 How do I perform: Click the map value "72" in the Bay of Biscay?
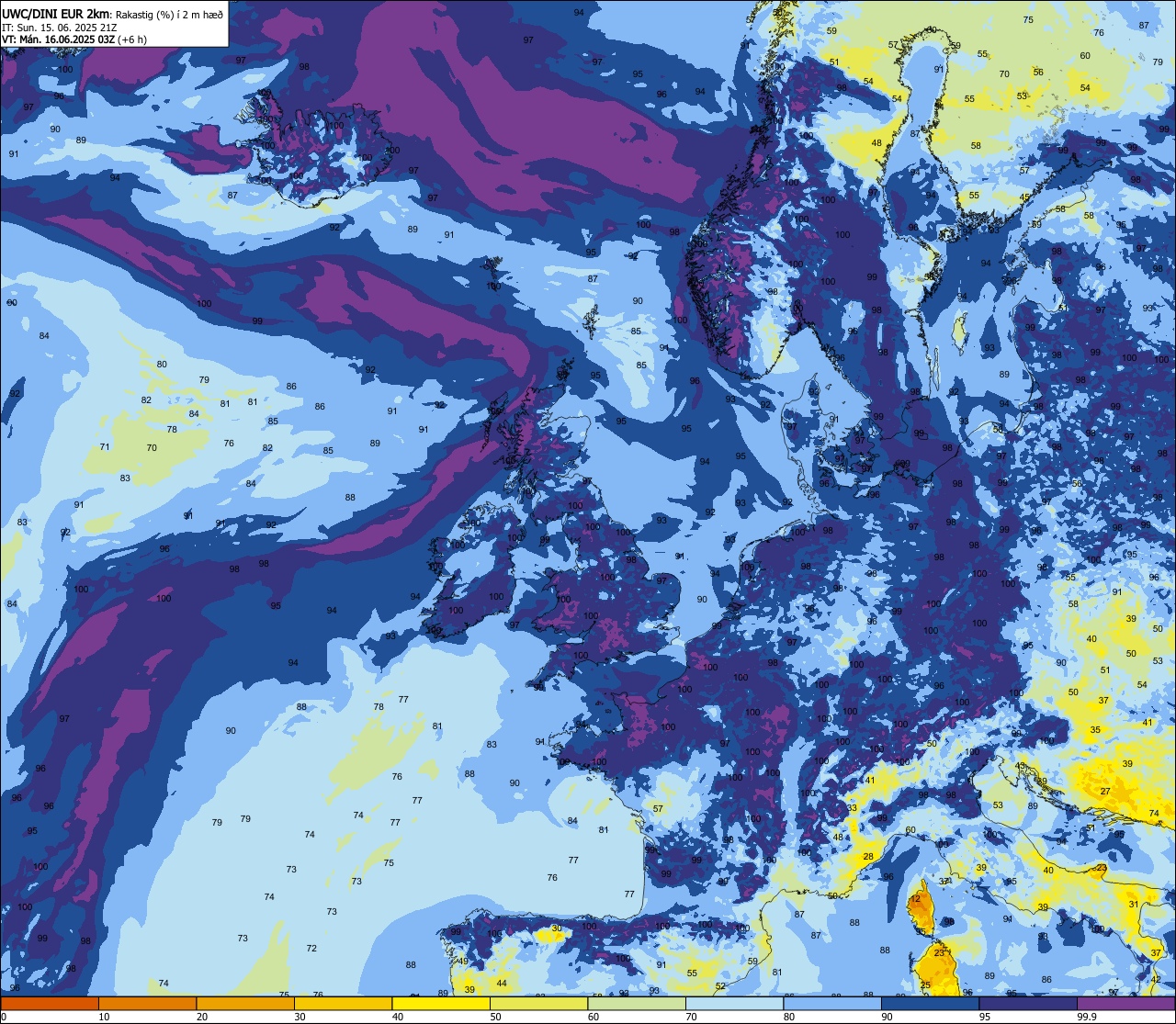pos(311,949)
